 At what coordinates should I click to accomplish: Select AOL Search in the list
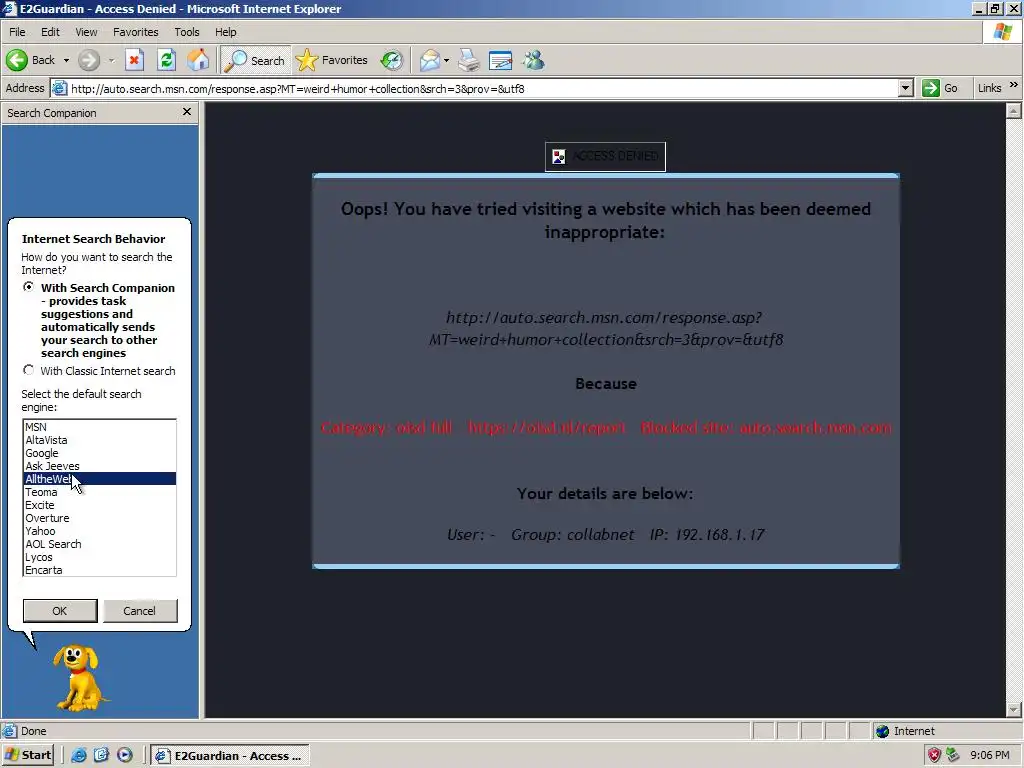(99, 544)
